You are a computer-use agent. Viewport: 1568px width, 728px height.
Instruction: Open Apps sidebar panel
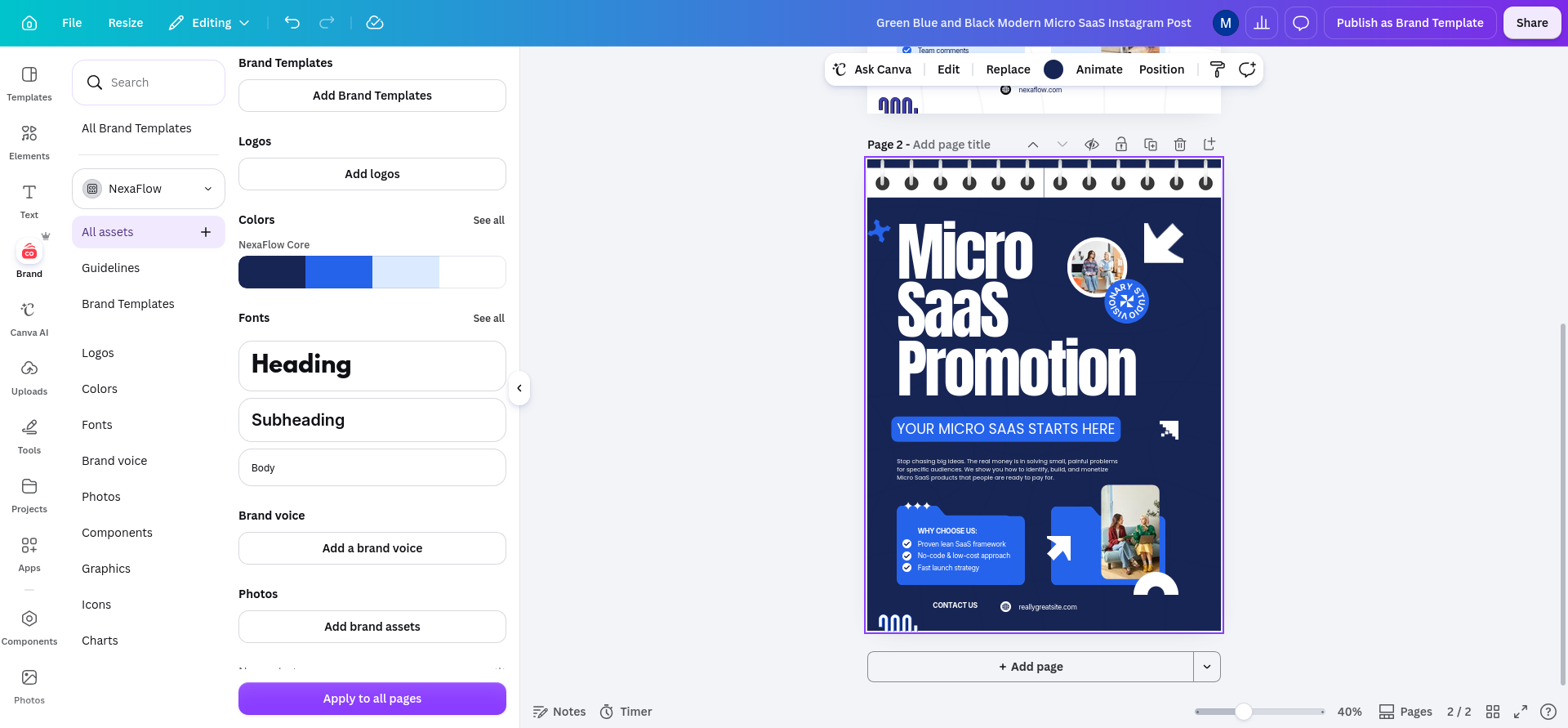pyautogui.click(x=29, y=554)
